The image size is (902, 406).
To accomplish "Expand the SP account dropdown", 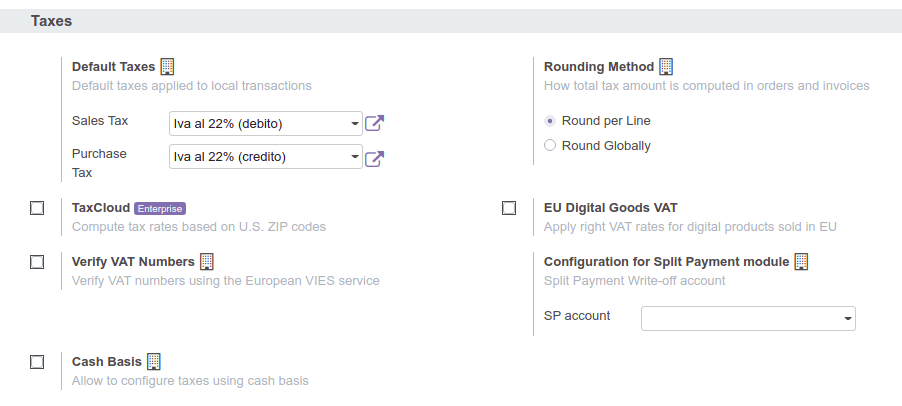I will 748,318.
